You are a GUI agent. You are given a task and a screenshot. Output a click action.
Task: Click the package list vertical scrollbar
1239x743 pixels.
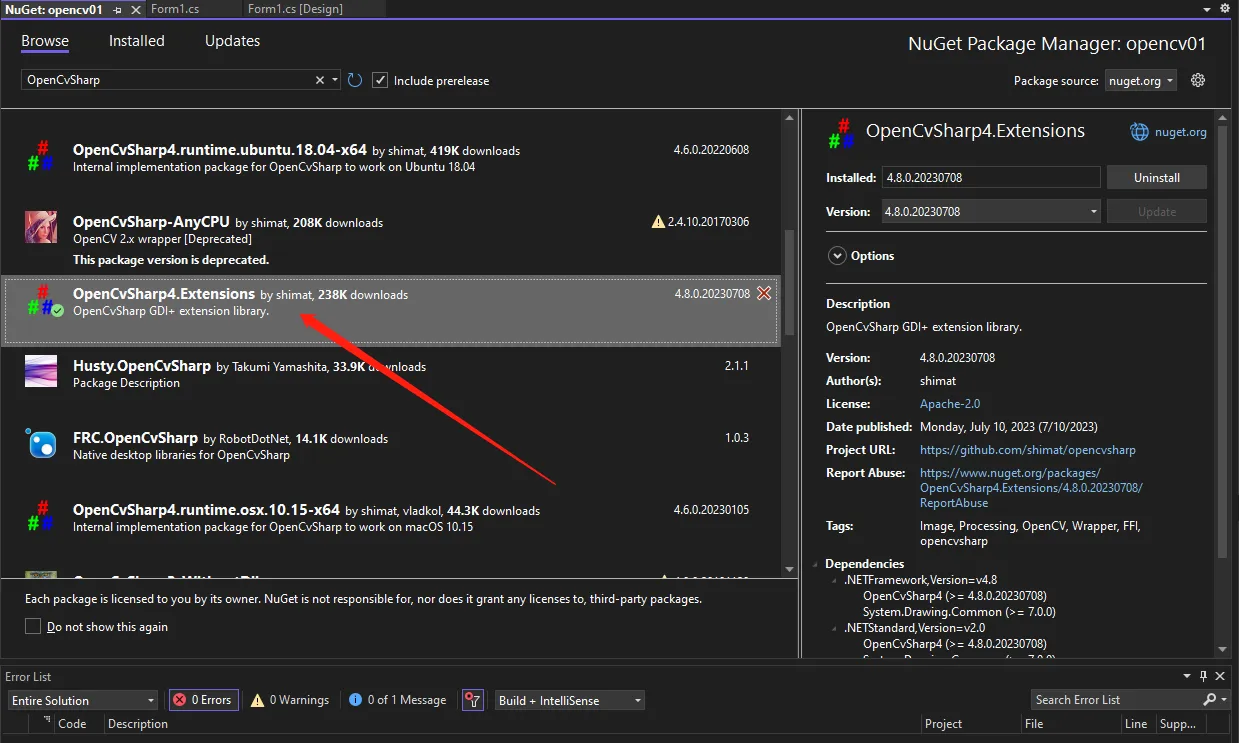coord(789,284)
